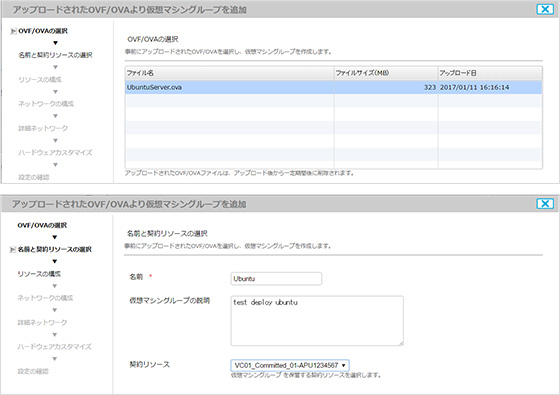
Task: Close the bottom OVF/OVA wizard dialog
Action: [545, 204]
